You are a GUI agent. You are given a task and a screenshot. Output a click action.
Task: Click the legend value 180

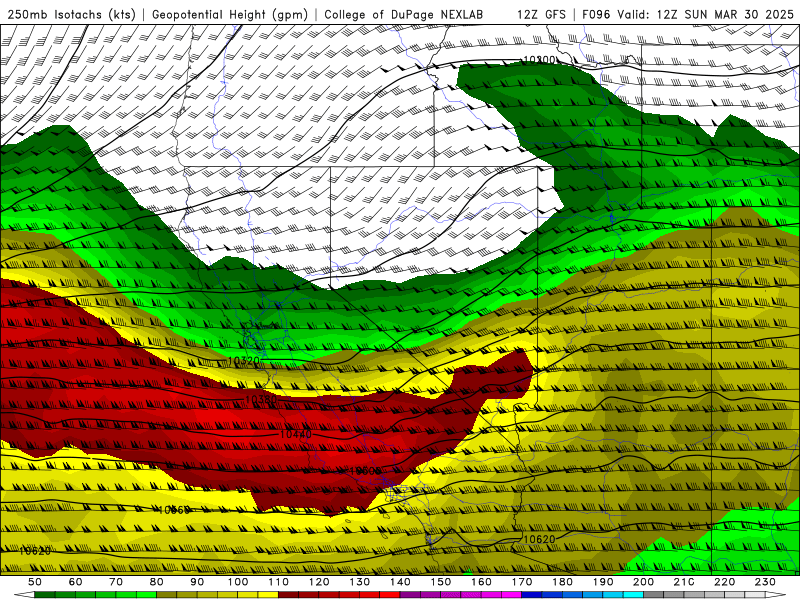(x=562, y=582)
